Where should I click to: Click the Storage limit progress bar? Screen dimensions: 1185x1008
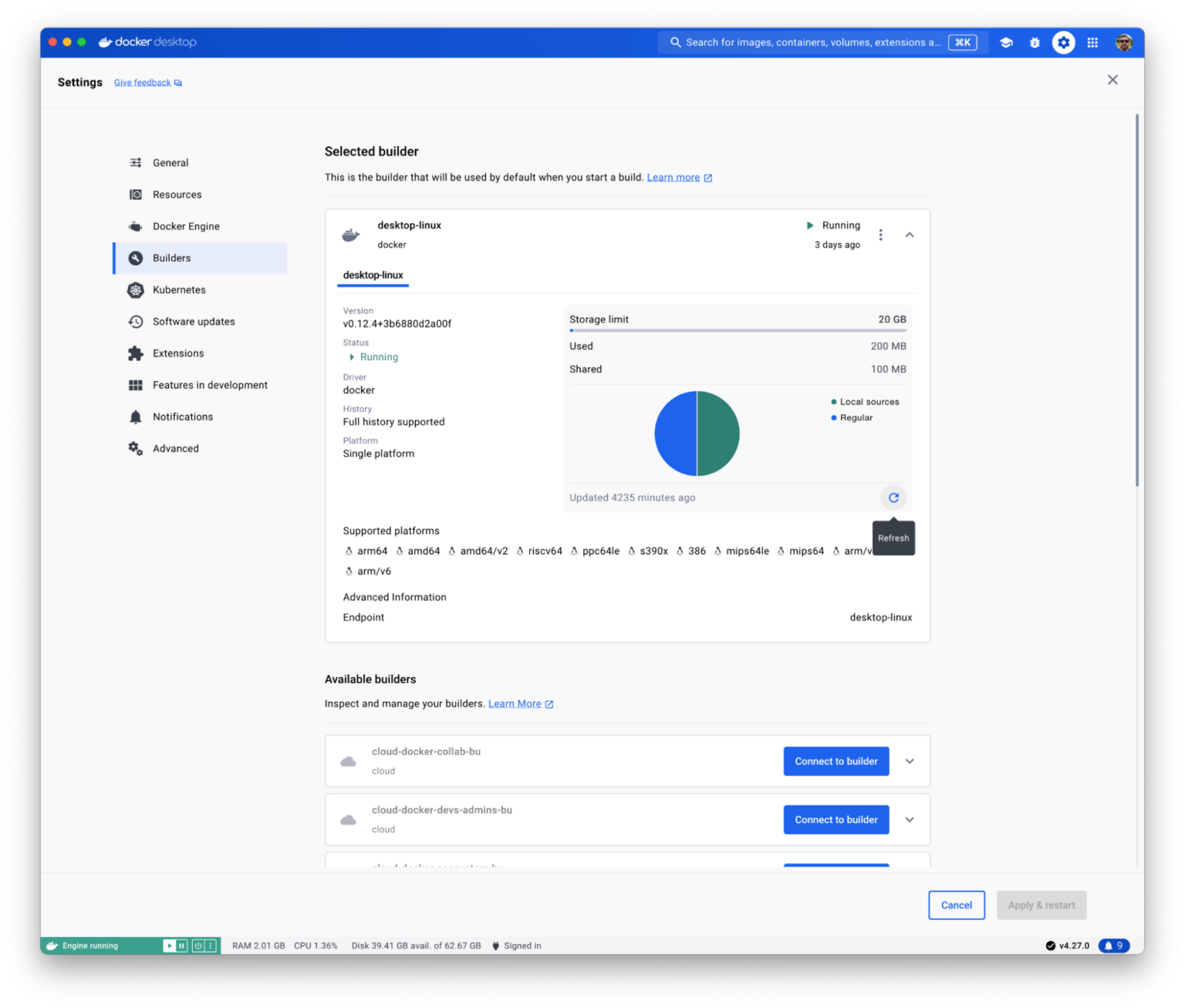(738, 330)
